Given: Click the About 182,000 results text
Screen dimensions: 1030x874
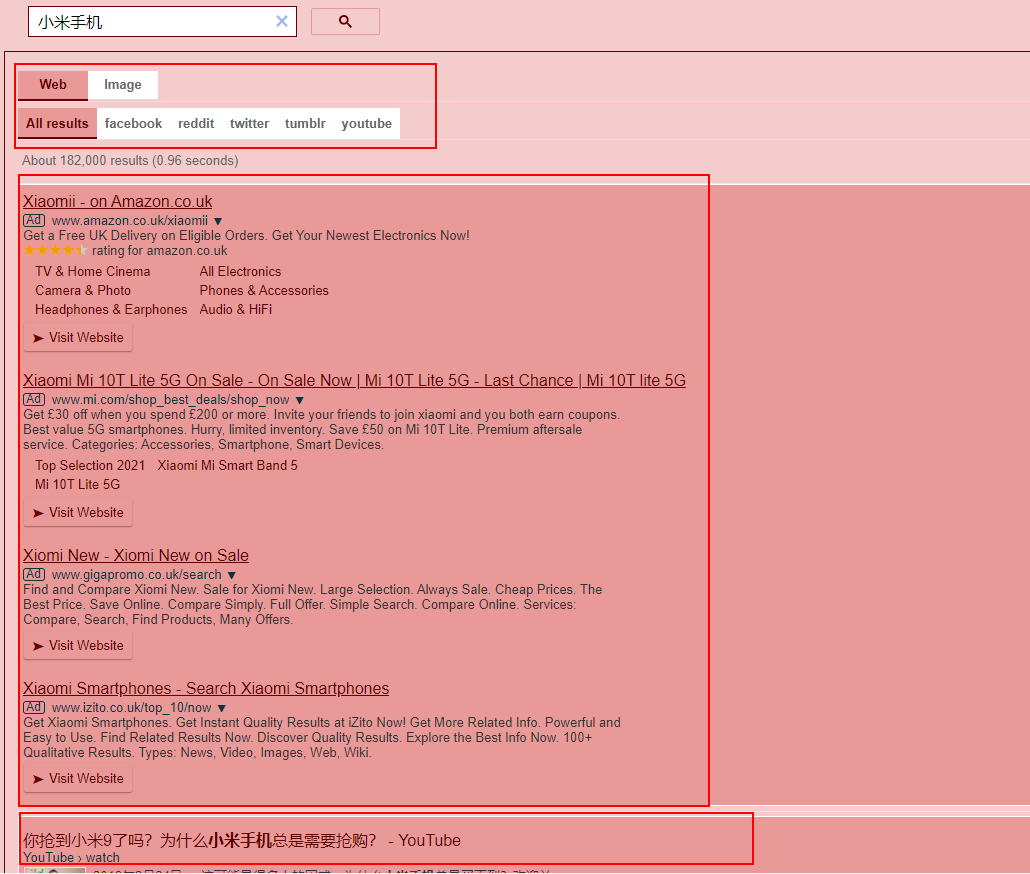Looking at the screenshot, I should [x=130, y=160].
